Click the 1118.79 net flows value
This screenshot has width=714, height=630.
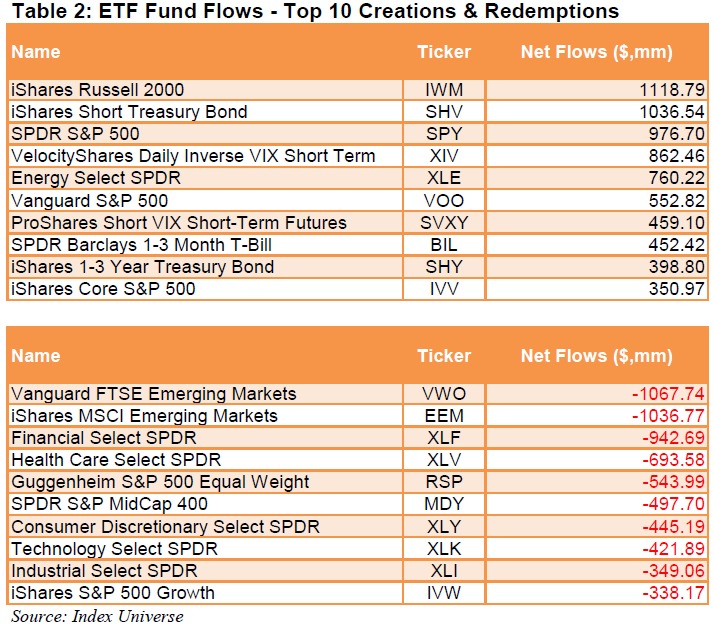tap(670, 90)
